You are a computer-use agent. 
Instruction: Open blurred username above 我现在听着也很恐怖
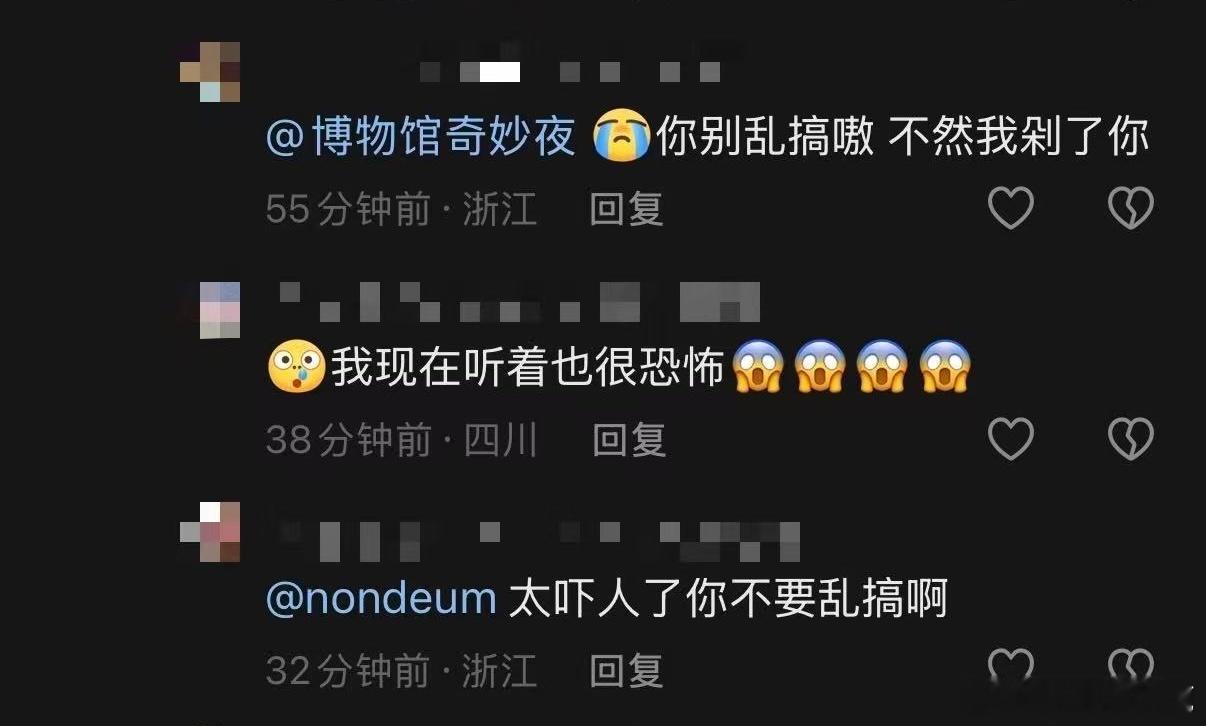point(520,302)
